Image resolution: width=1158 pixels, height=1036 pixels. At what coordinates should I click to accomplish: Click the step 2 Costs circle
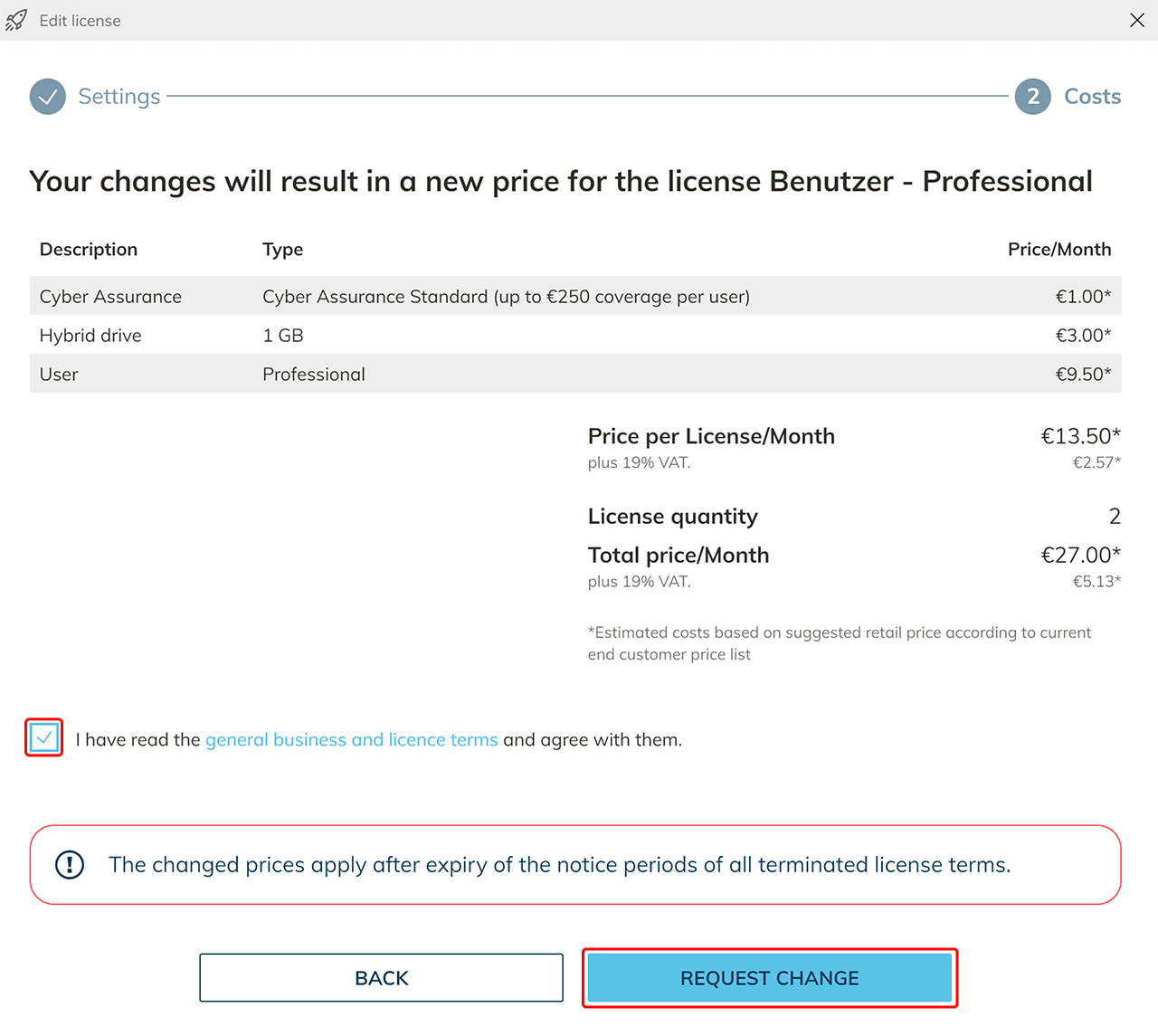click(x=1032, y=97)
